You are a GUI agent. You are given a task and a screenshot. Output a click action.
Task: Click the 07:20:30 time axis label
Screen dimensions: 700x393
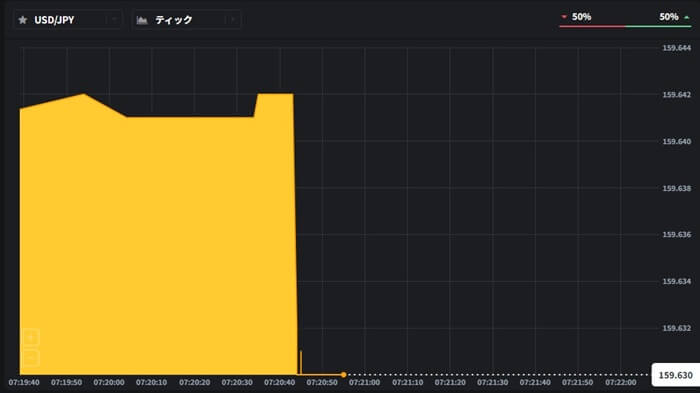point(237,383)
